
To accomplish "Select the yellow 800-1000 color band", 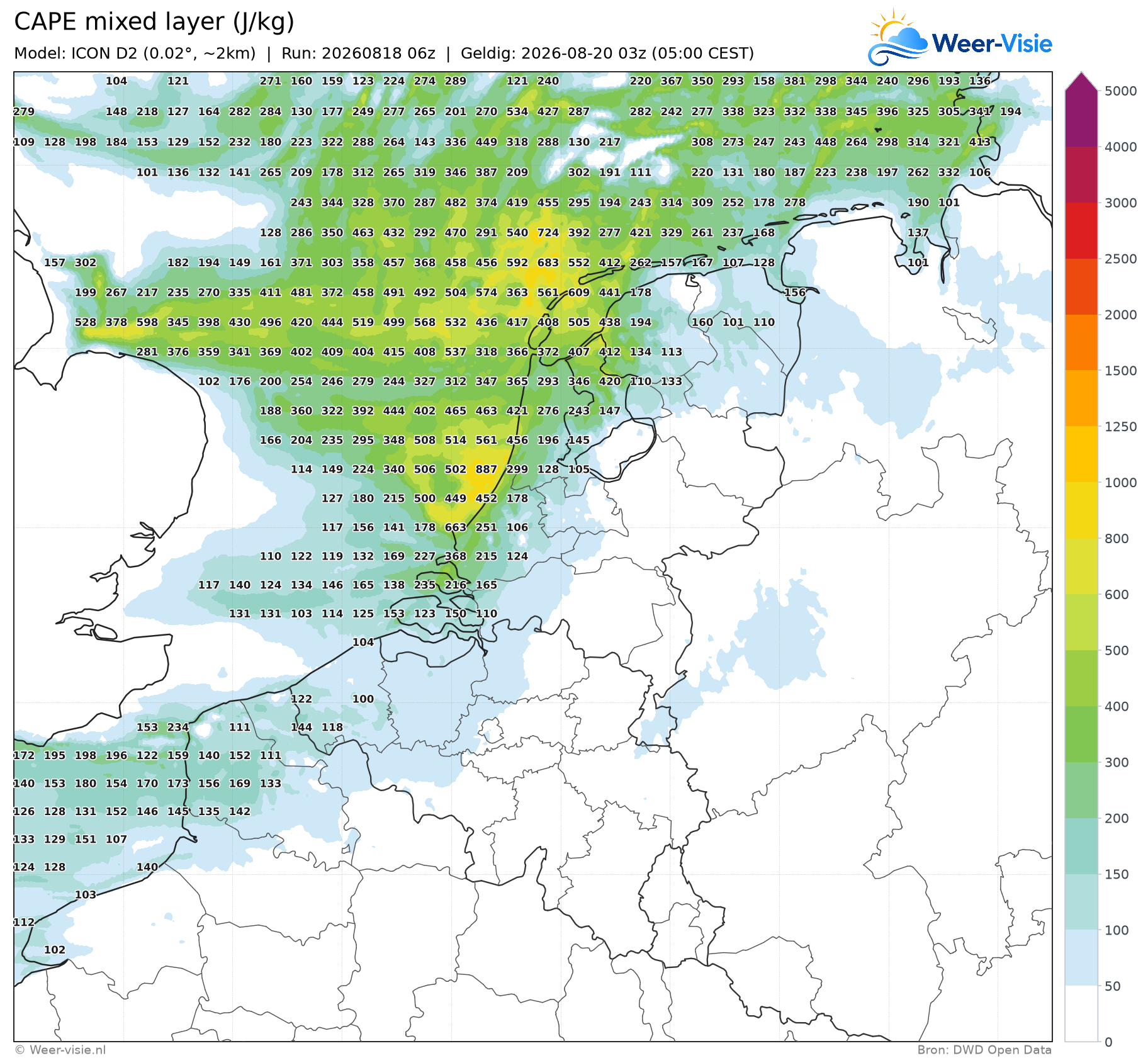I will pyautogui.click(x=1081, y=510).
